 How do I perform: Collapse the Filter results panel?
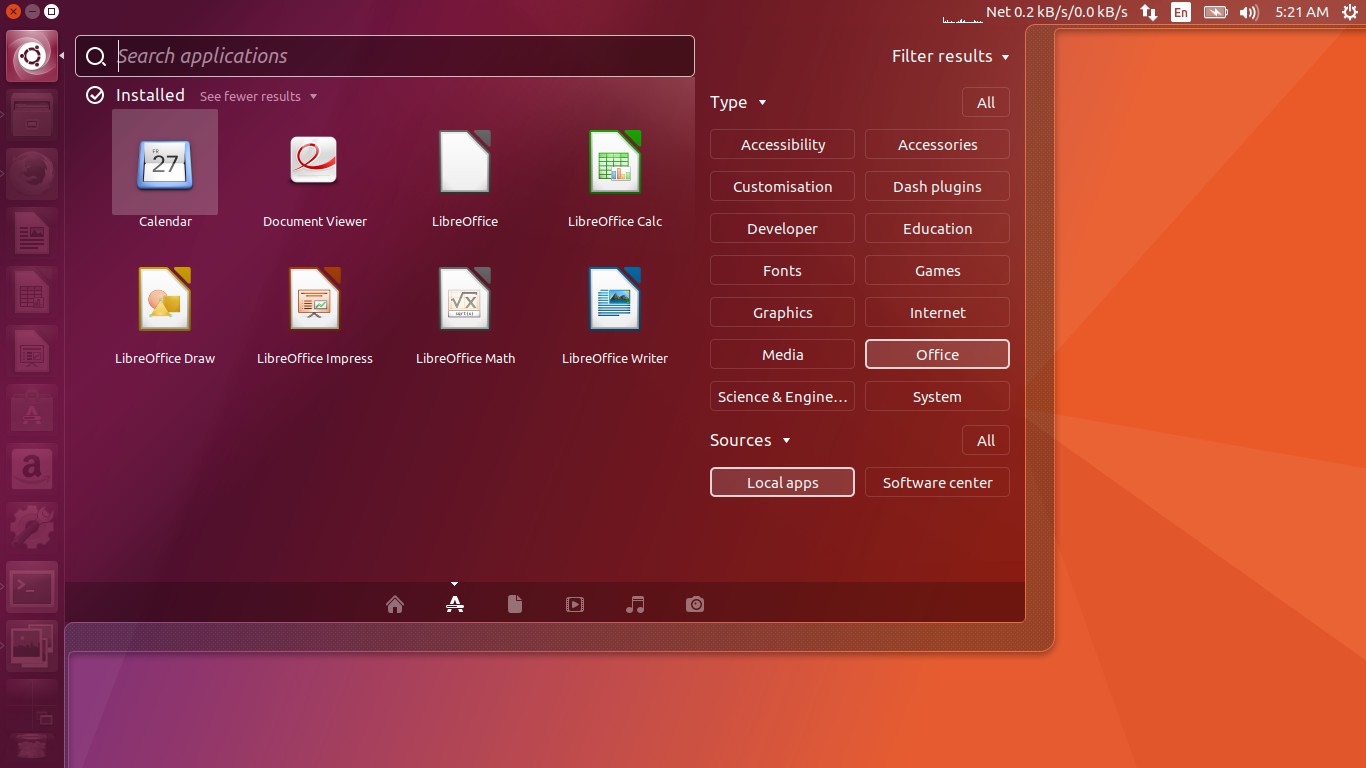(950, 56)
